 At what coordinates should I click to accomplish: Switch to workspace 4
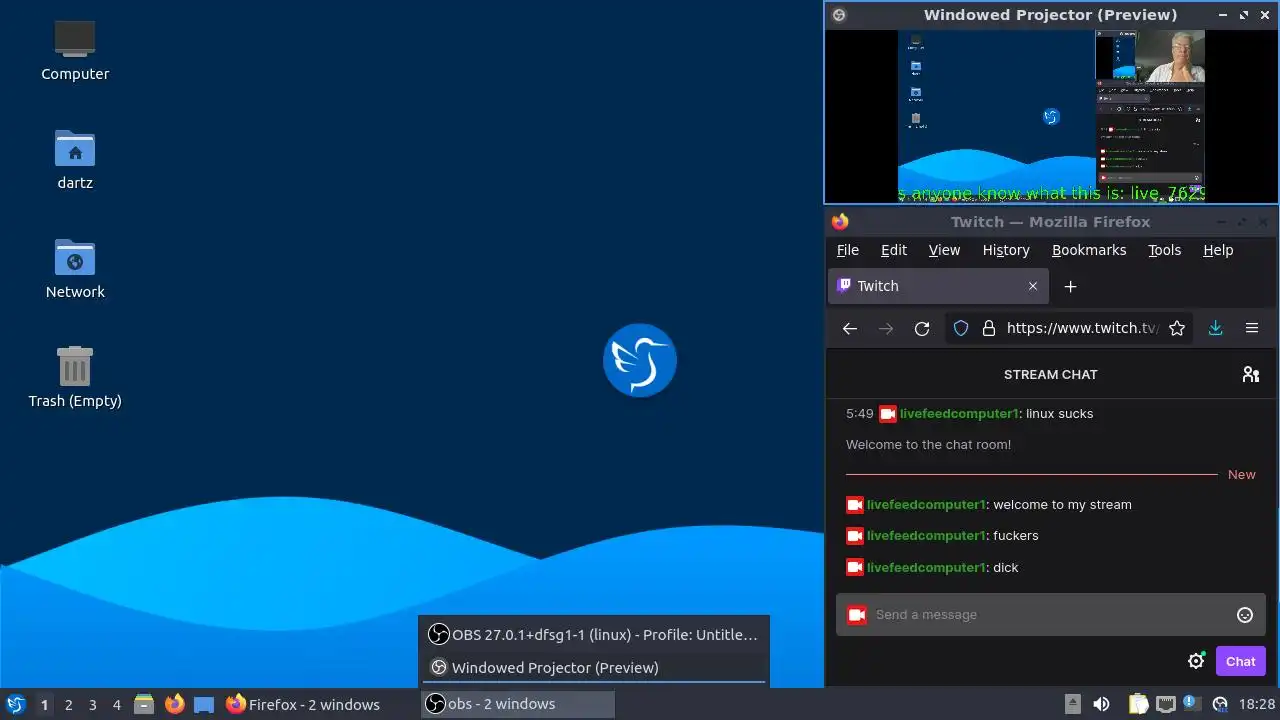[116, 705]
